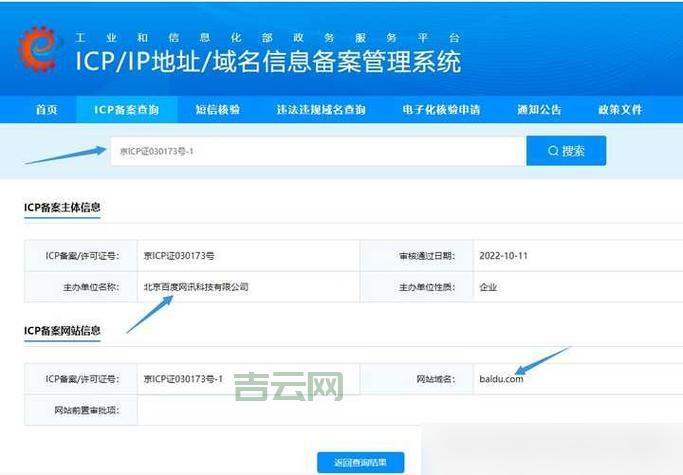Click the ICP备案主体信息 section heading
Screen dimensions: 683x475
coord(62,207)
